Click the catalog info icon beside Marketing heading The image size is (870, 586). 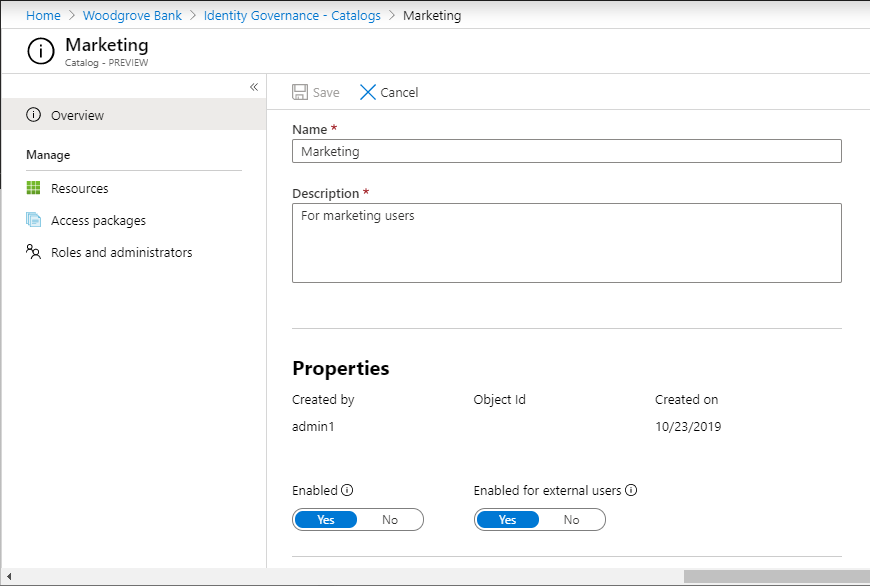click(x=40, y=50)
